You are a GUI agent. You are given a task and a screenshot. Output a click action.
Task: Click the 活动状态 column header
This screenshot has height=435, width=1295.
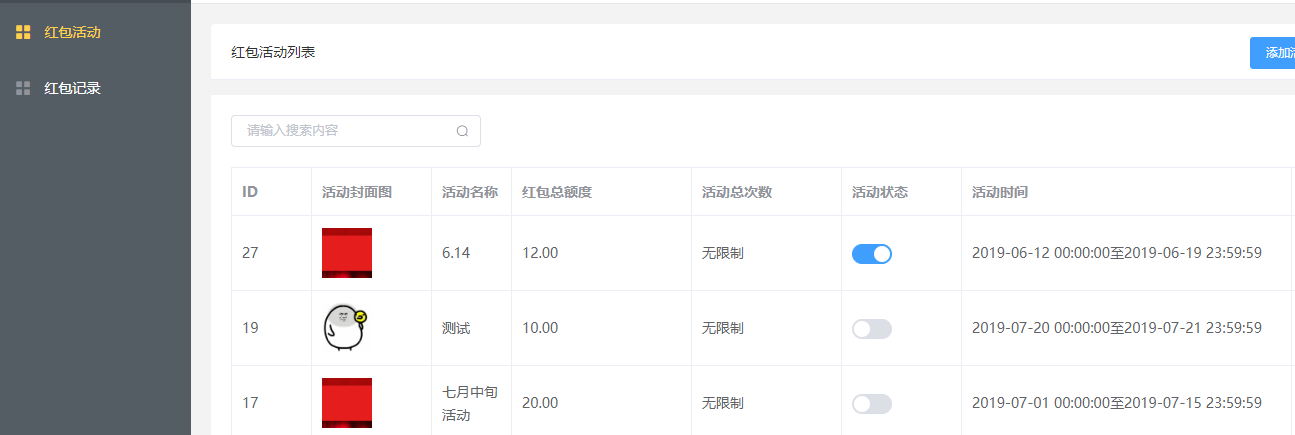point(880,192)
